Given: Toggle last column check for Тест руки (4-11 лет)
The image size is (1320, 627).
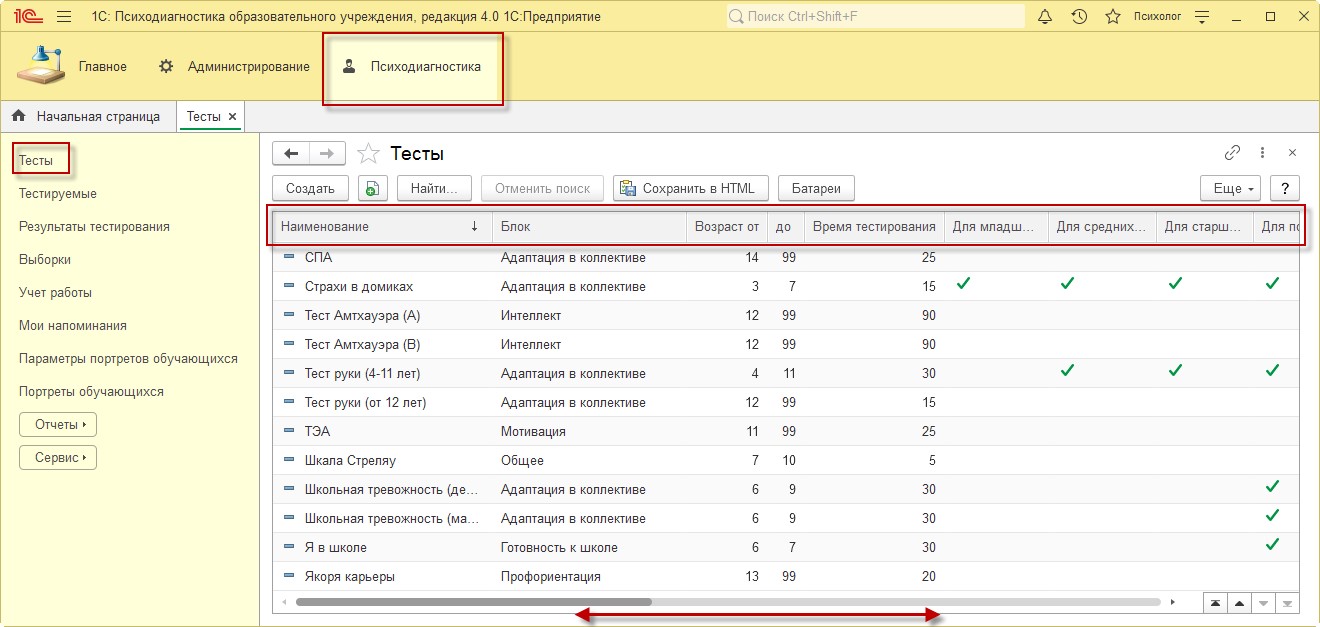Looking at the screenshot, I should click(1272, 371).
